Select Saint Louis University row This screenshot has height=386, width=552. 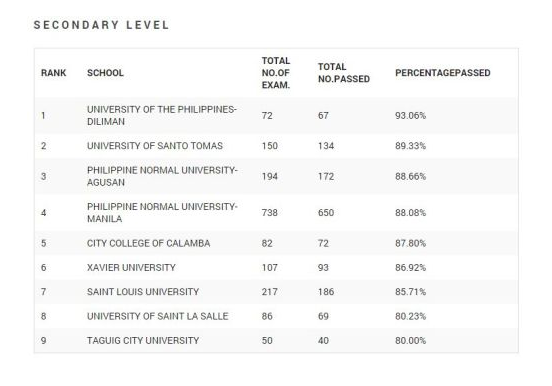pos(276,292)
